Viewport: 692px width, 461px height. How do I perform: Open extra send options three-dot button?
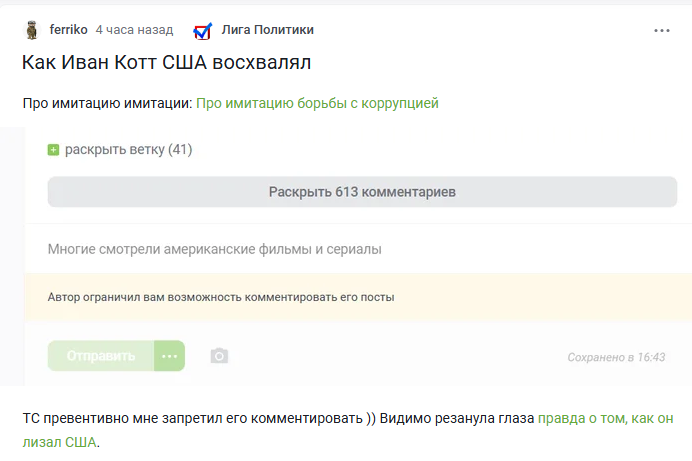click(169, 356)
